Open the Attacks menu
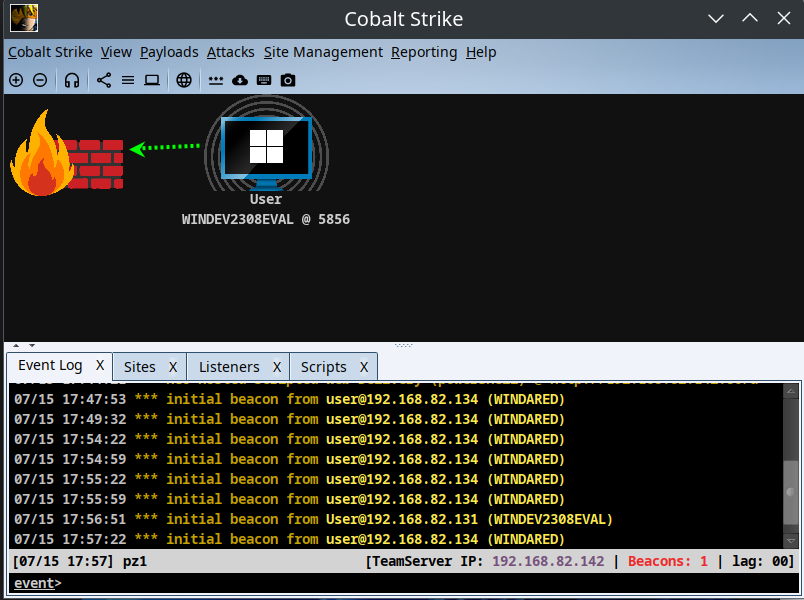 (x=230, y=52)
